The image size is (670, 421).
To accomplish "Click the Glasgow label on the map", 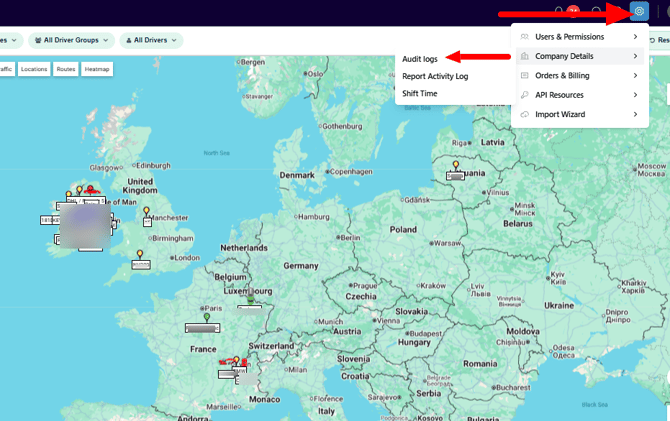I will click(x=104, y=168).
